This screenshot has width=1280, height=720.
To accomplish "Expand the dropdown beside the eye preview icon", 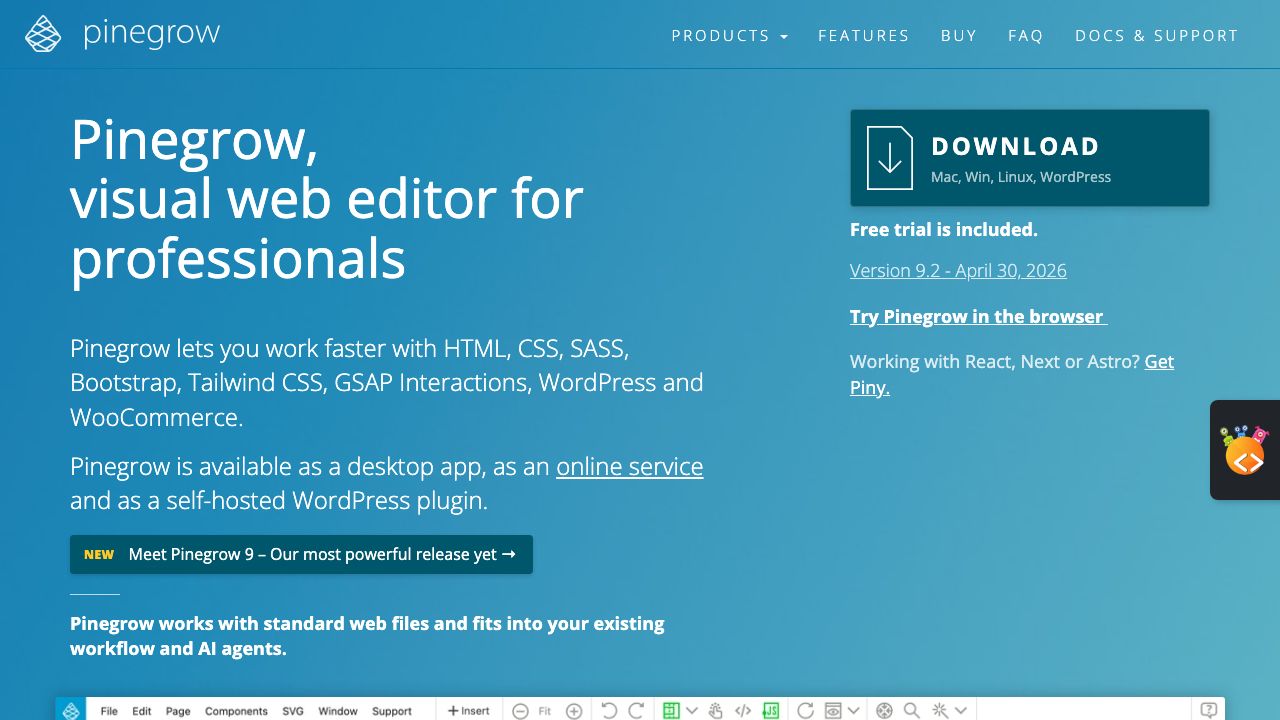I will tap(853, 711).
